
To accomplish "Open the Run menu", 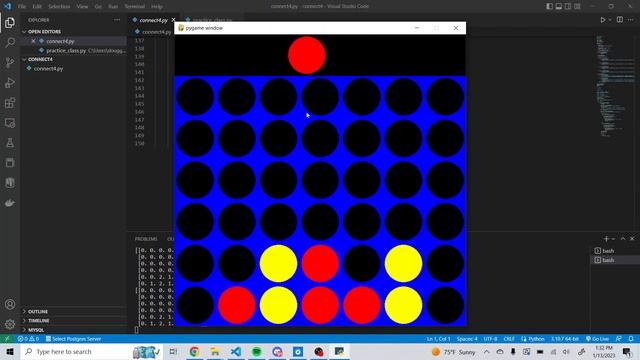I will pyautogui.click(x=113, y=7).
